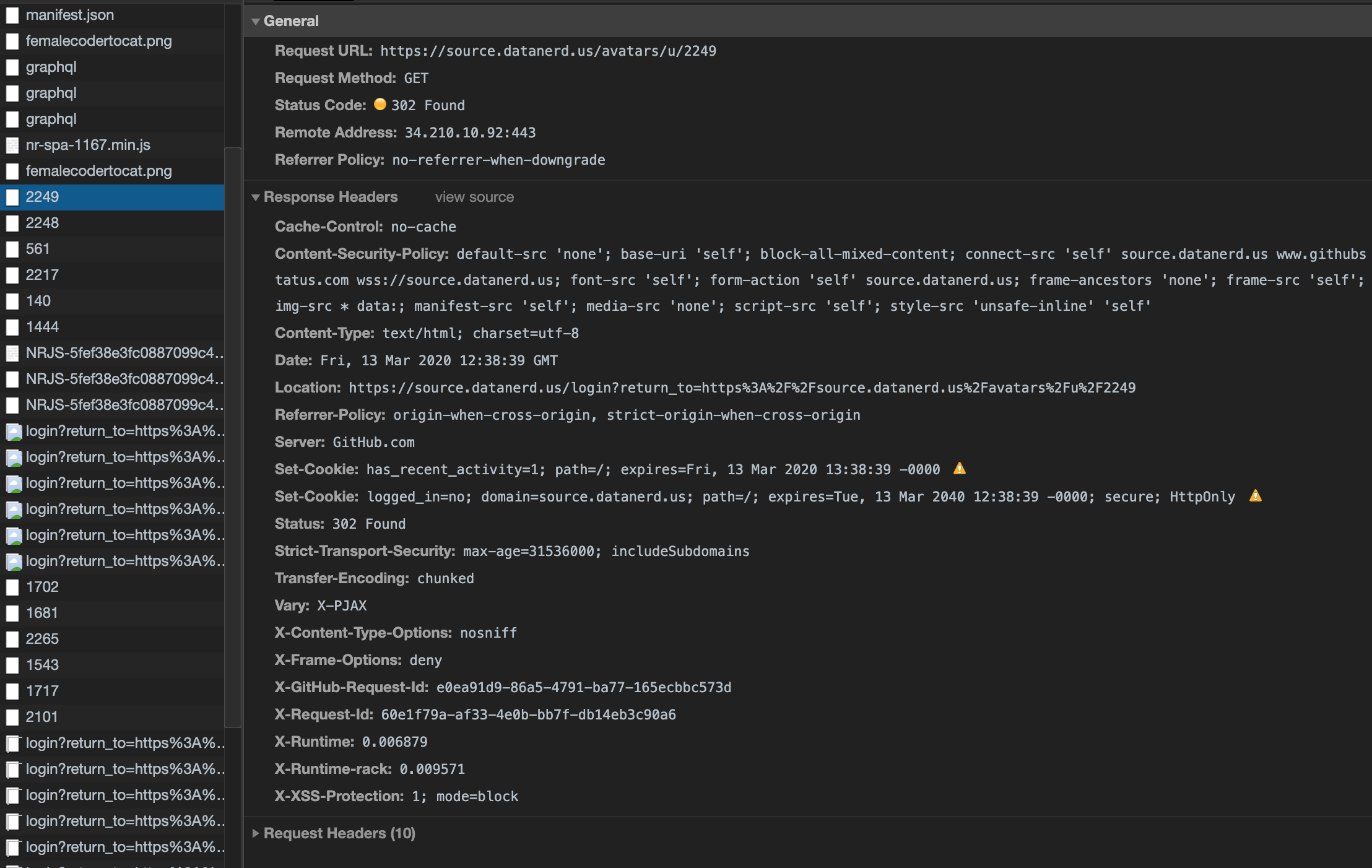Viewport: 1372px width, 868px height.
Task: Select the manifest.json request
Action: point(69,14)
